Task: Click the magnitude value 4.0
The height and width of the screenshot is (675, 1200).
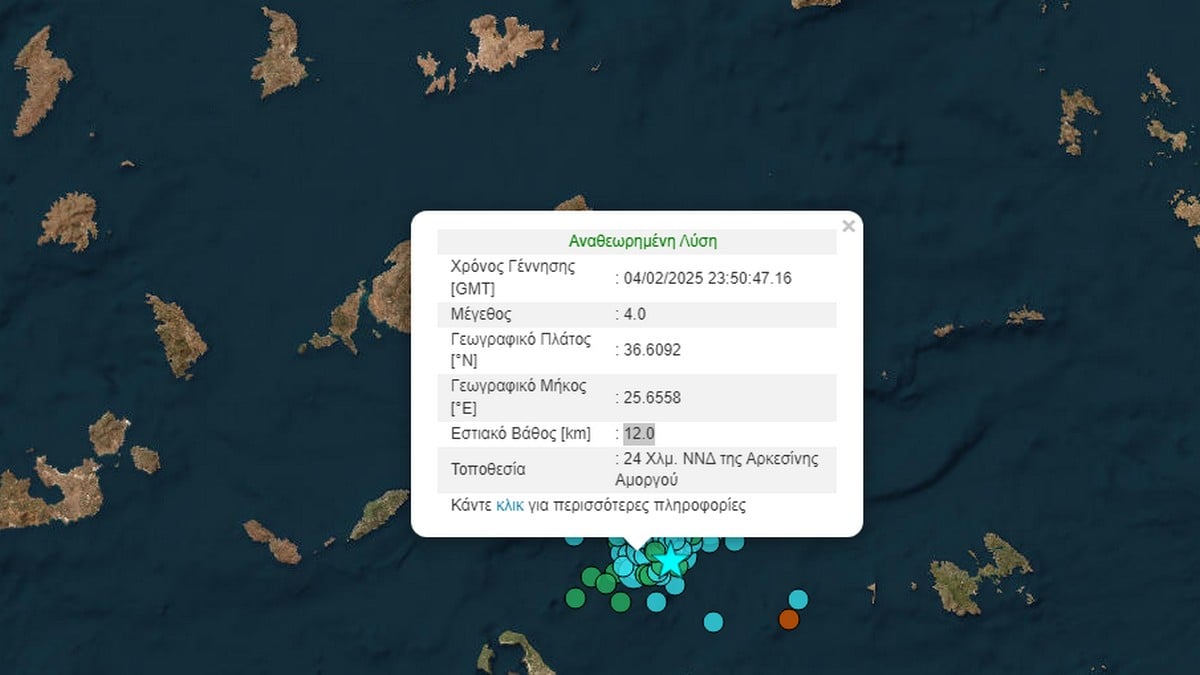Action: click(x=635, y=314)
